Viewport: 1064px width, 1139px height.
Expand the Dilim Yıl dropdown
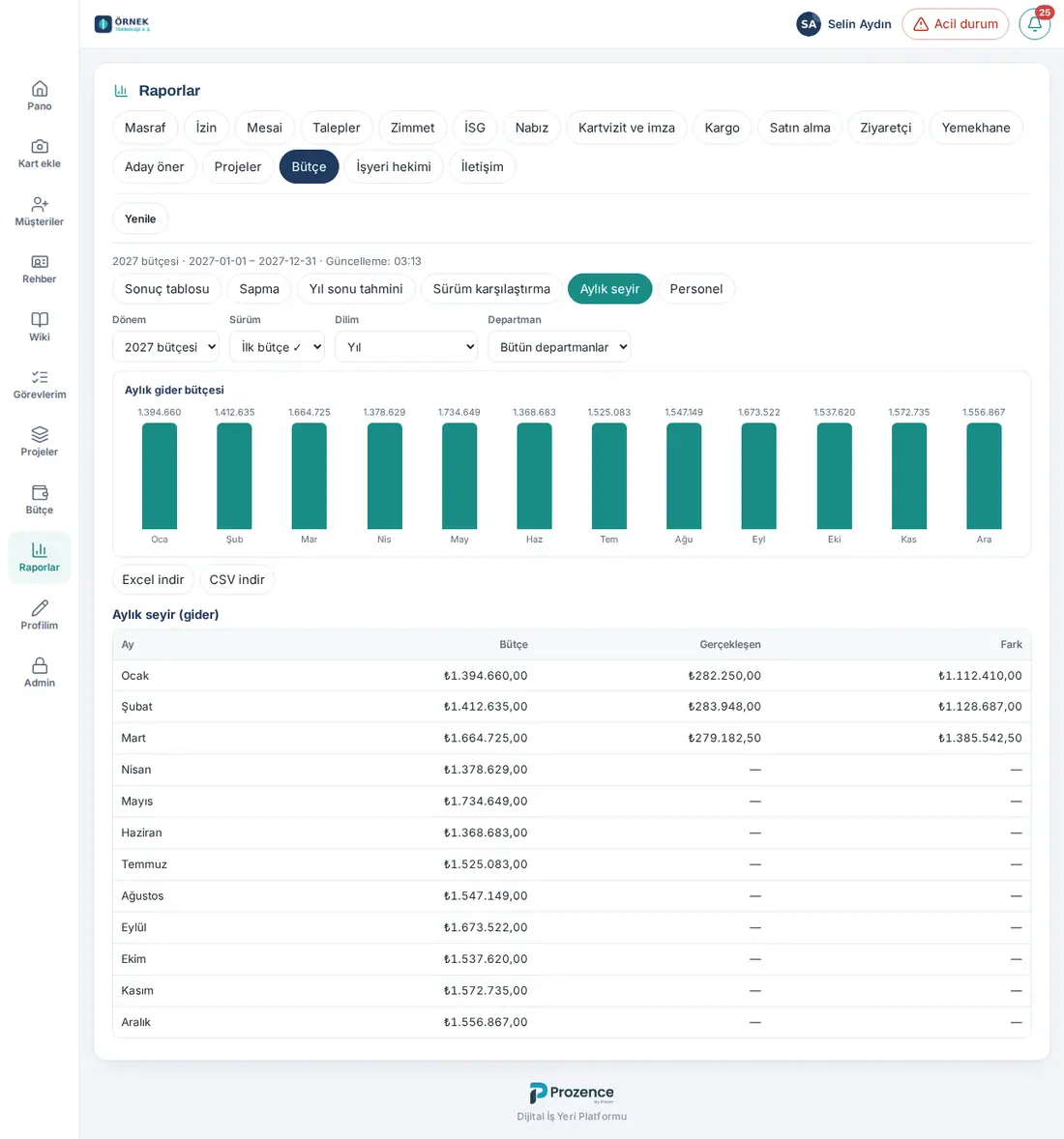[x=406, y=347]
